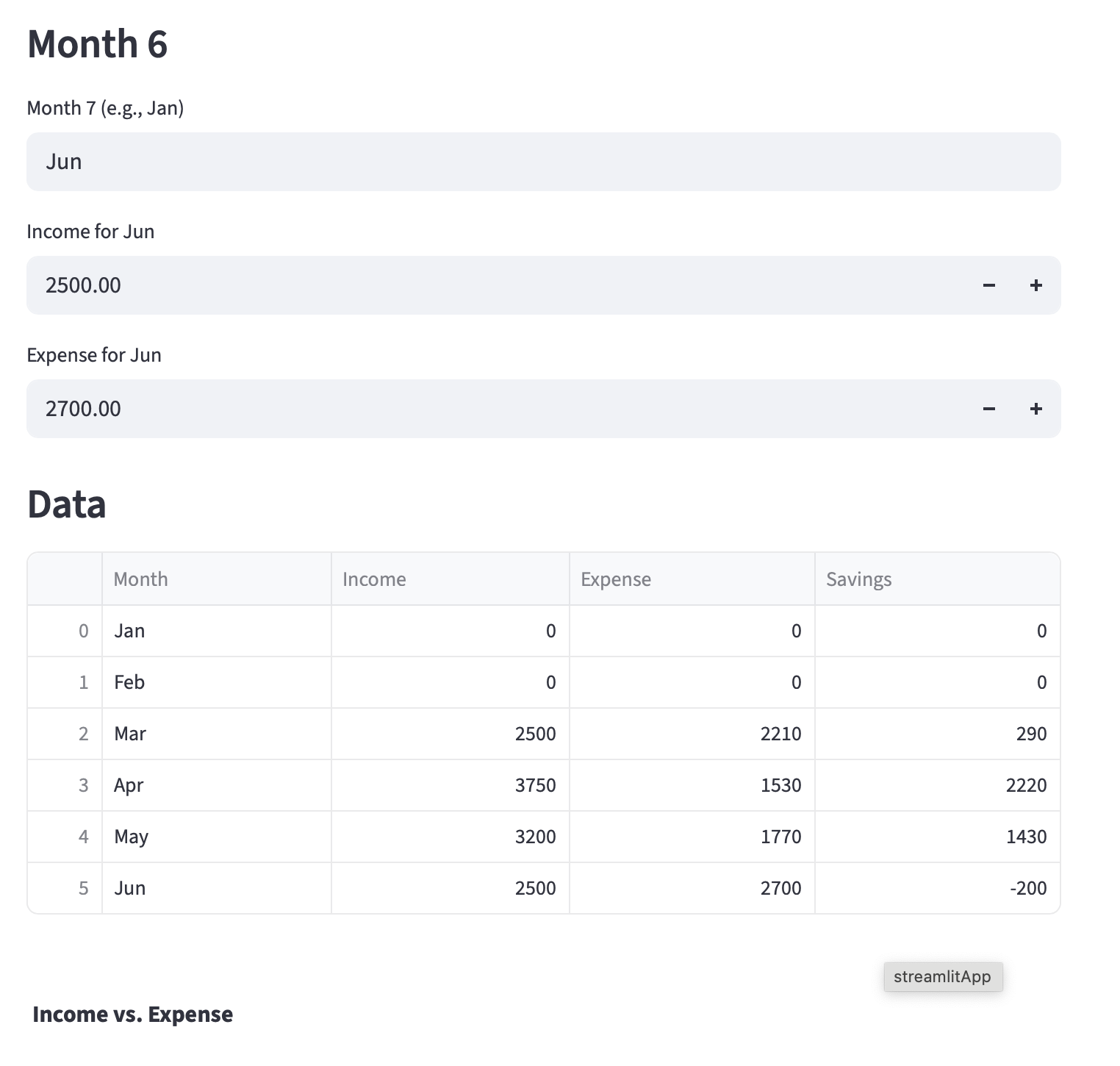Screen dimensions: 1120x1066
Task: Select the Expense column header
Action: click(616, 579)
